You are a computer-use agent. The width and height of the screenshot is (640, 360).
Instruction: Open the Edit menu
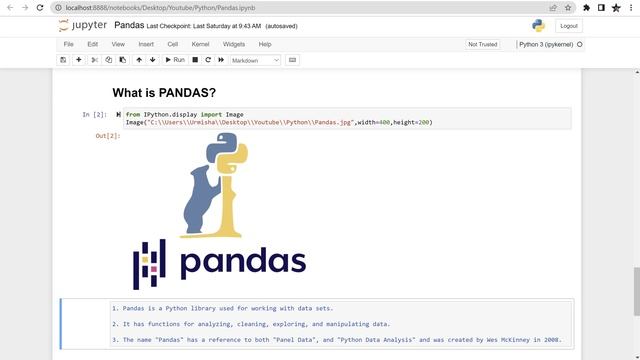pos(93,44)
